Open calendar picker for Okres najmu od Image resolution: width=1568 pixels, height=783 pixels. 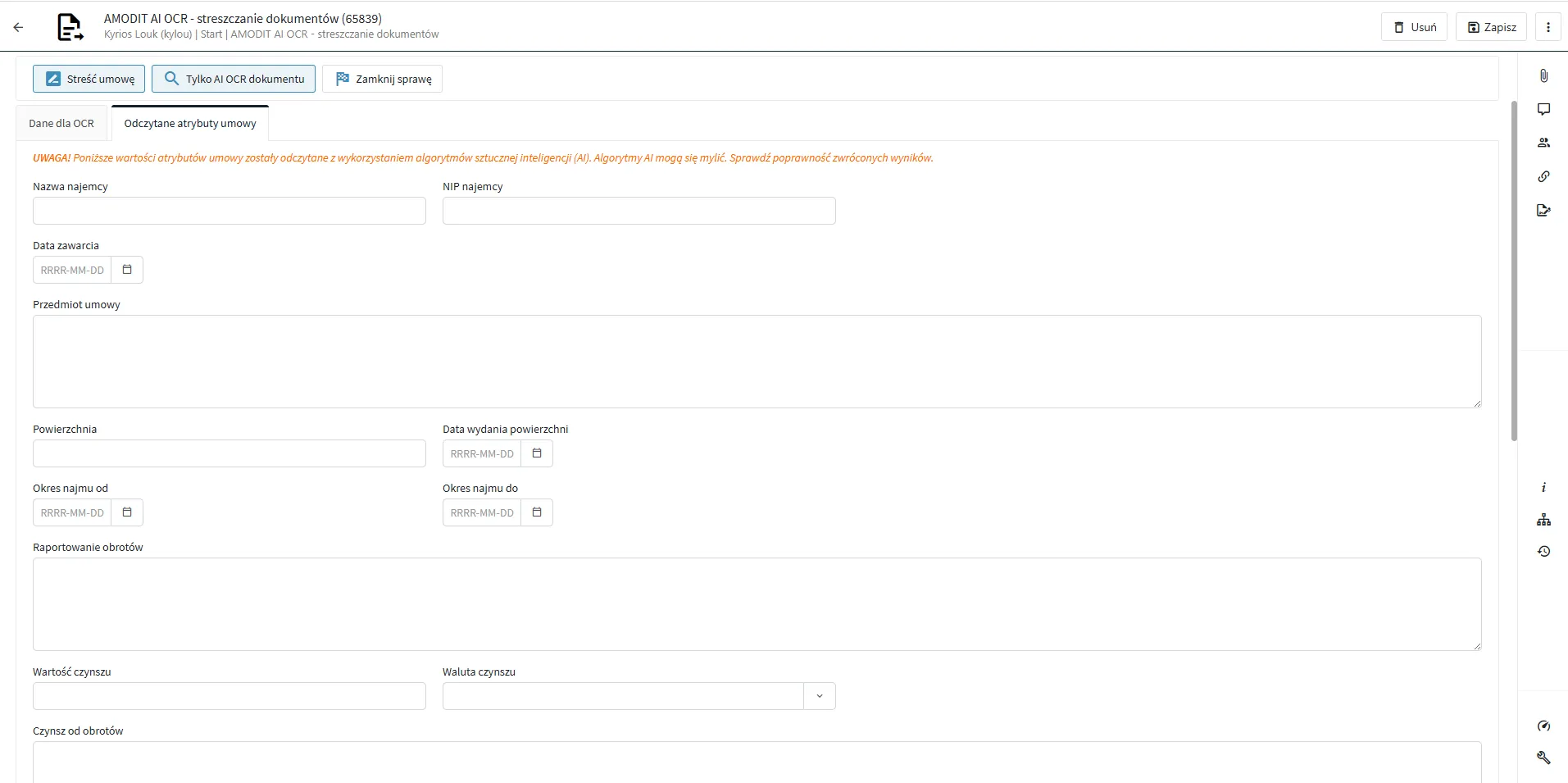coord(127,512)
